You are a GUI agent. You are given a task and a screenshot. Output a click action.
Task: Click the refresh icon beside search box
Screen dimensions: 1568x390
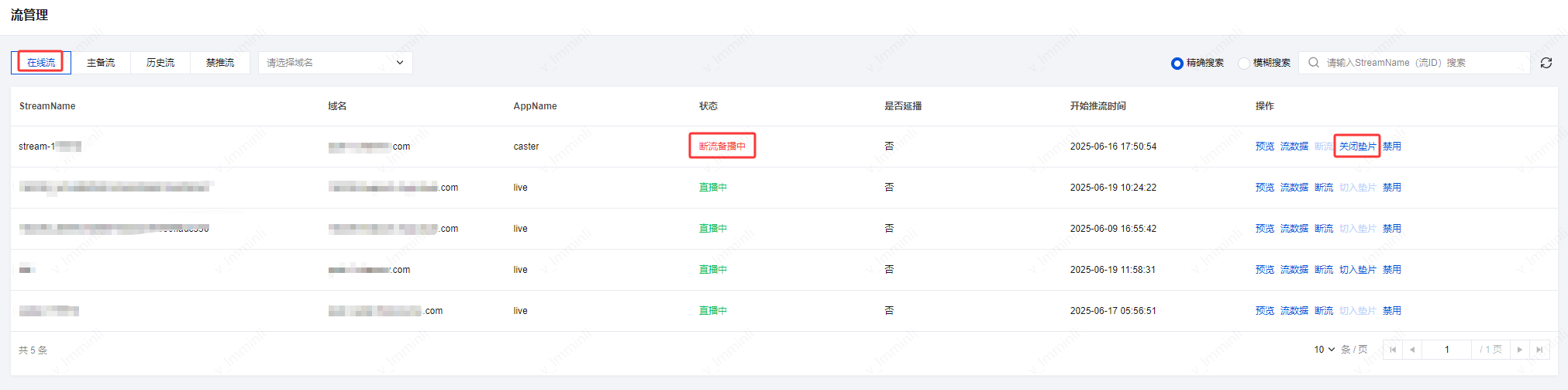1546,63
